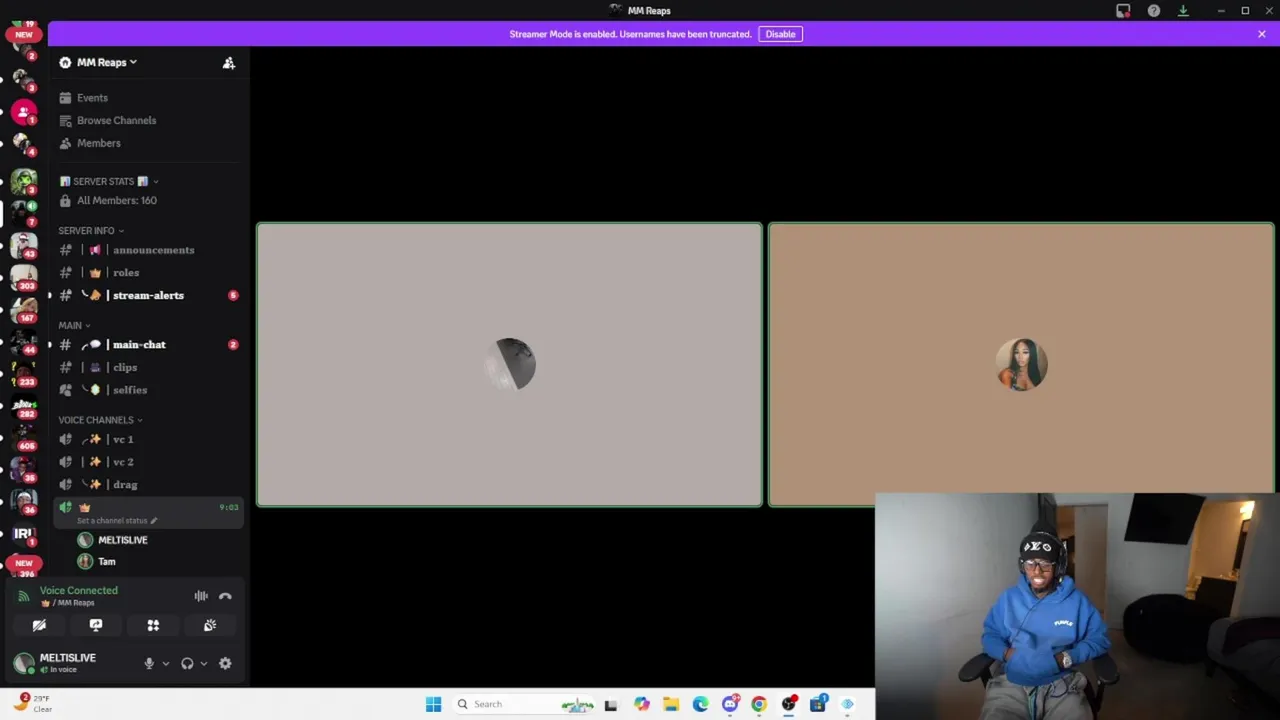Dismiss the Streamer Mode purple banner

[1262, 34]
